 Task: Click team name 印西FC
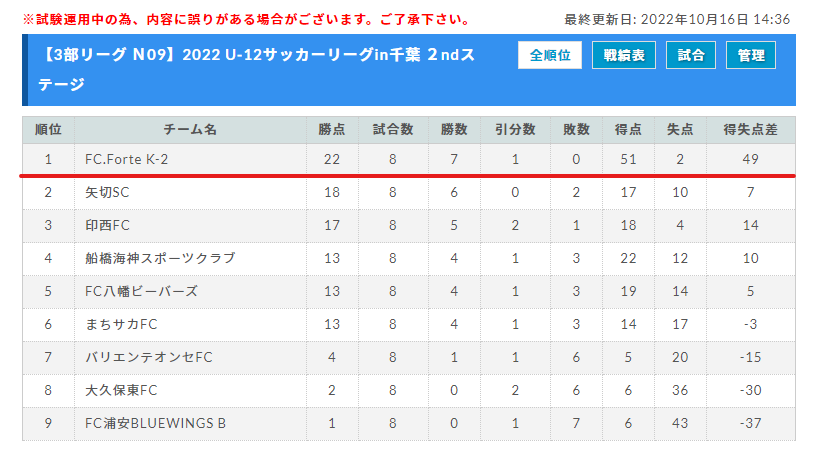(x=107, y=226)
